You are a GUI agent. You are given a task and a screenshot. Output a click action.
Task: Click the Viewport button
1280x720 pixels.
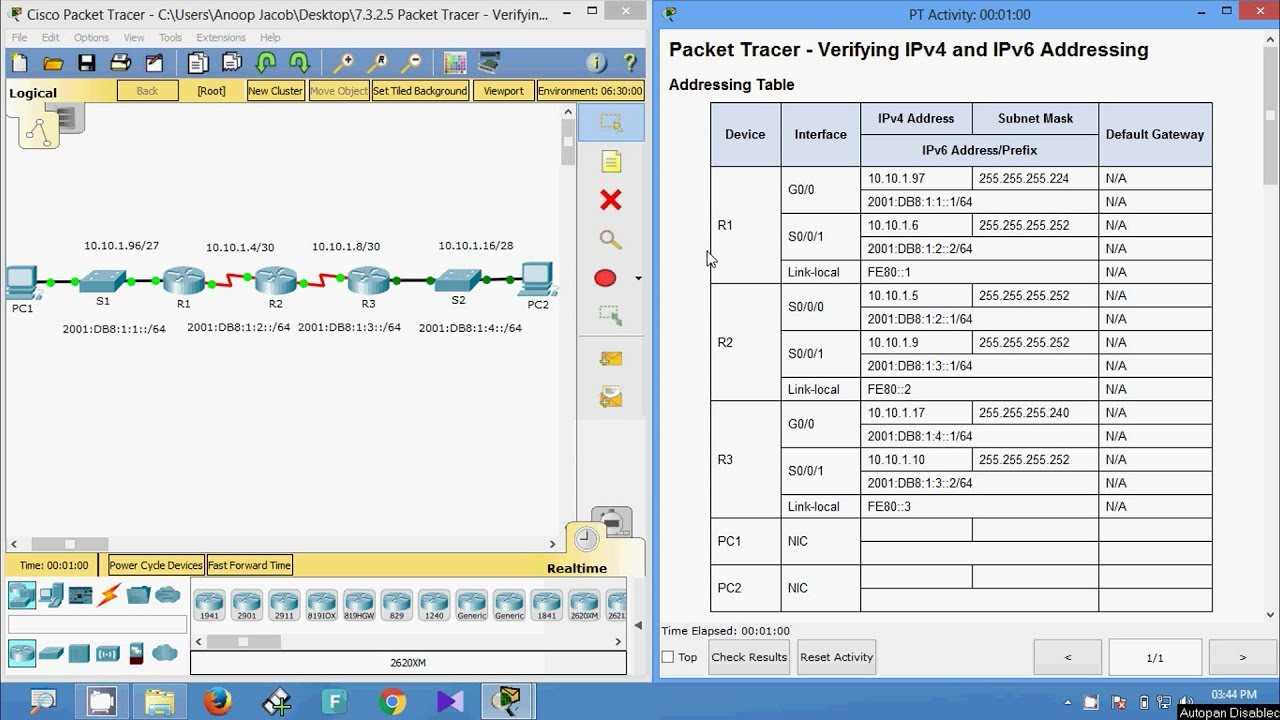(503, 91)
